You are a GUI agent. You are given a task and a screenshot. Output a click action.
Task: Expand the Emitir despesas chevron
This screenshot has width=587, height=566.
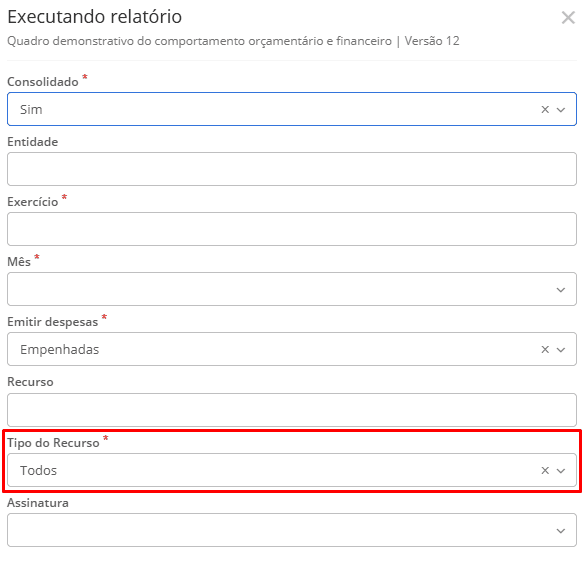(560, 350)
